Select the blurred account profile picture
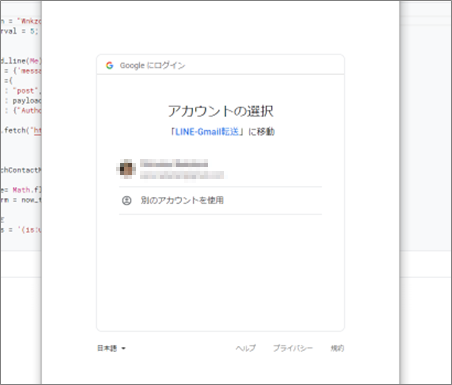The image size is (452, 385). click(126, 169)
